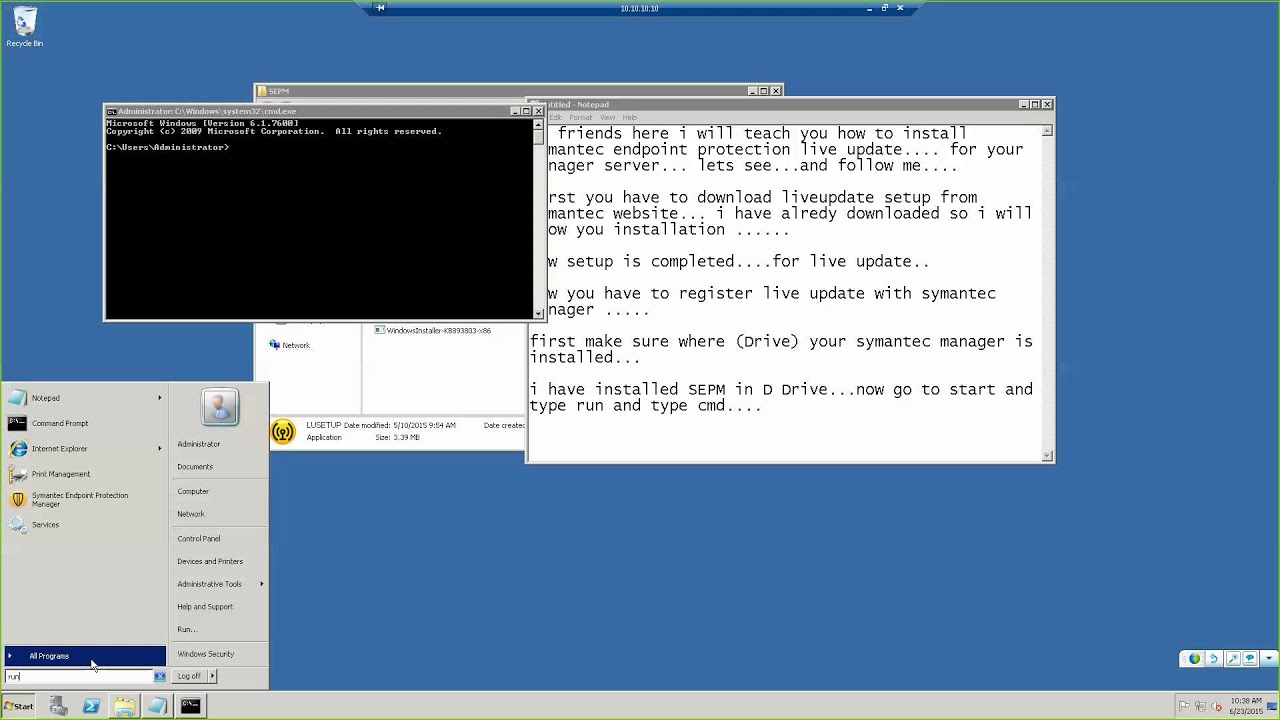The height and width of the screenshot is (720, 1280).
Task: Open Computer from the Start menu
Action: (x=193, y=492)
